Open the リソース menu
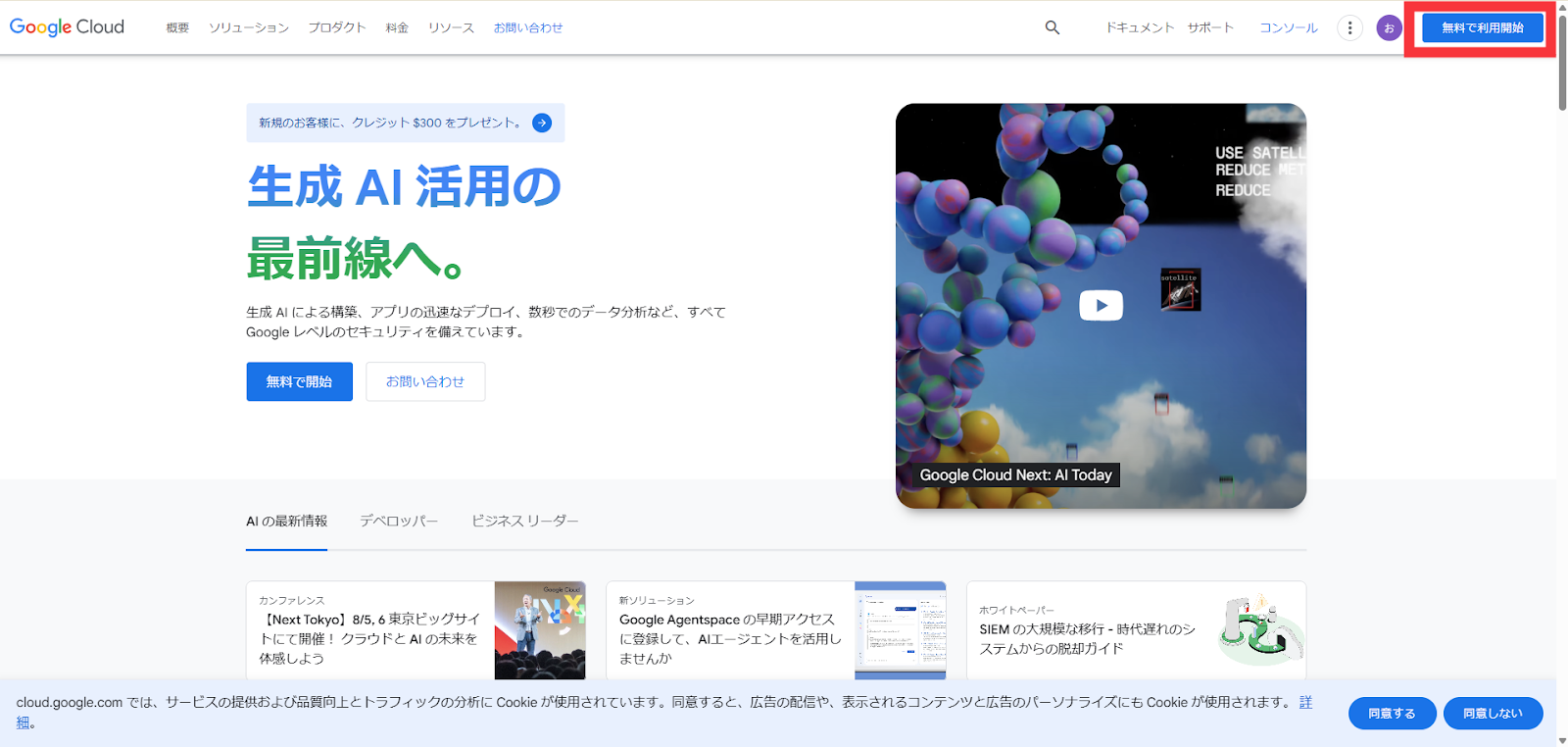1568x747 pixels. (451, 27)
